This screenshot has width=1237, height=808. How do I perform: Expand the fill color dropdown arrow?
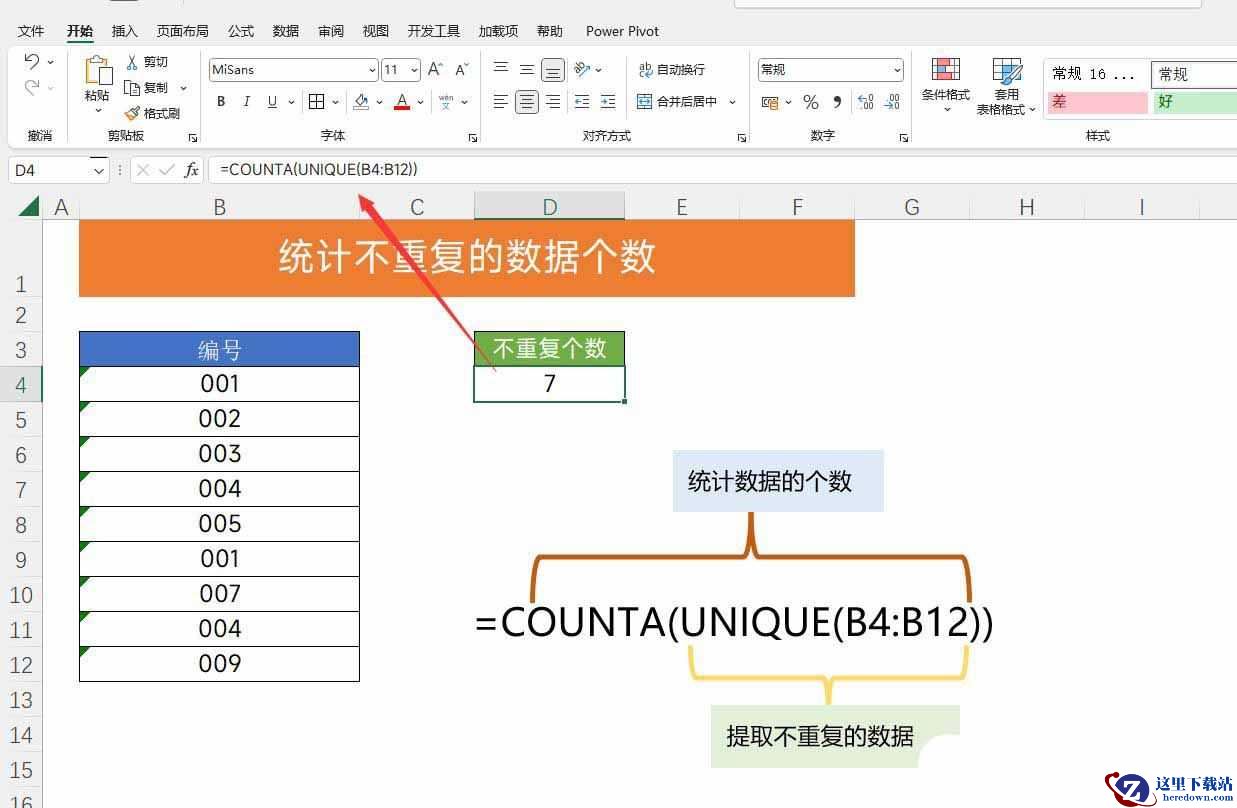click(x=380, y=102)
